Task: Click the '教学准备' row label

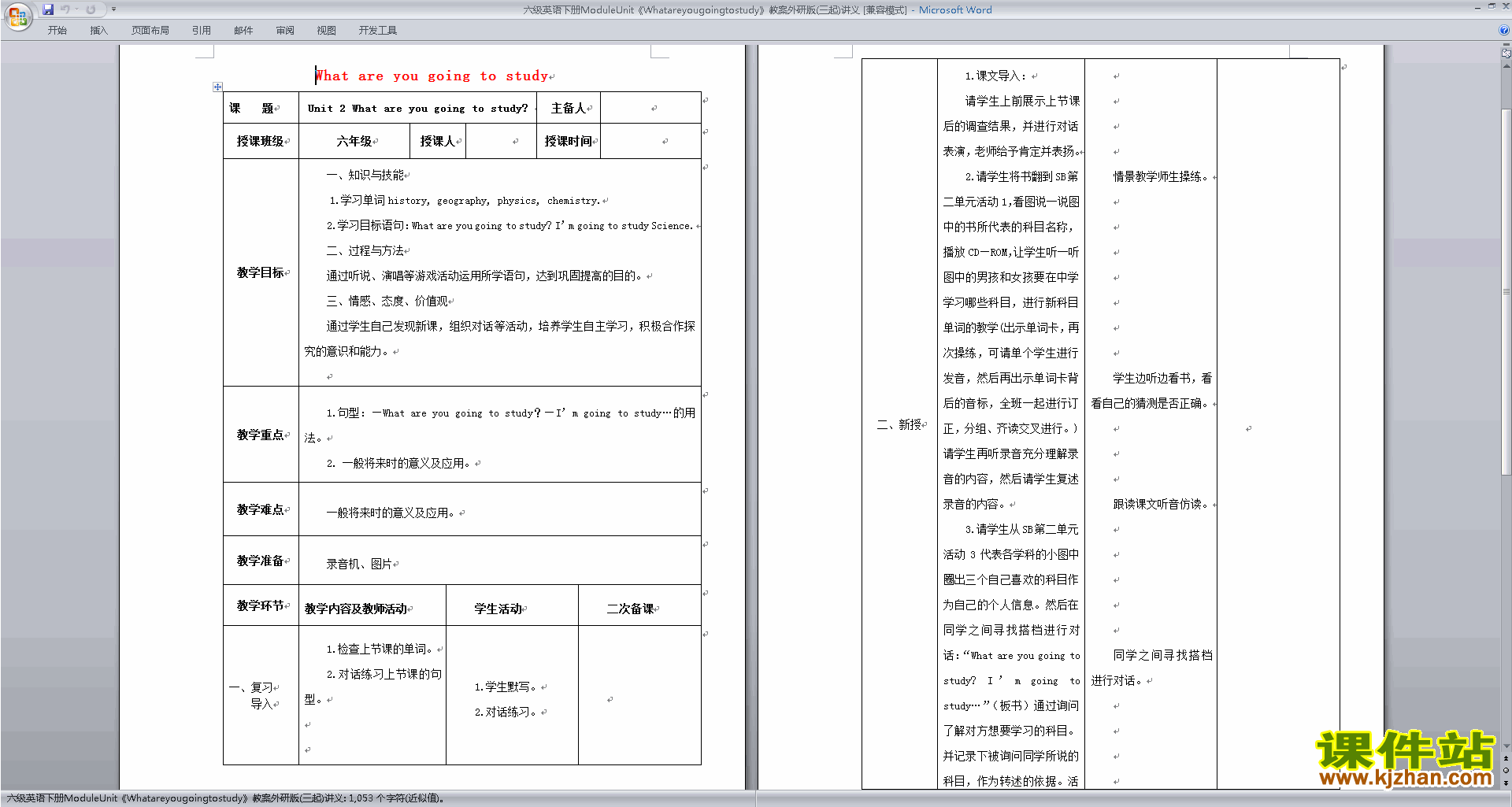Action: click(261, 561)
